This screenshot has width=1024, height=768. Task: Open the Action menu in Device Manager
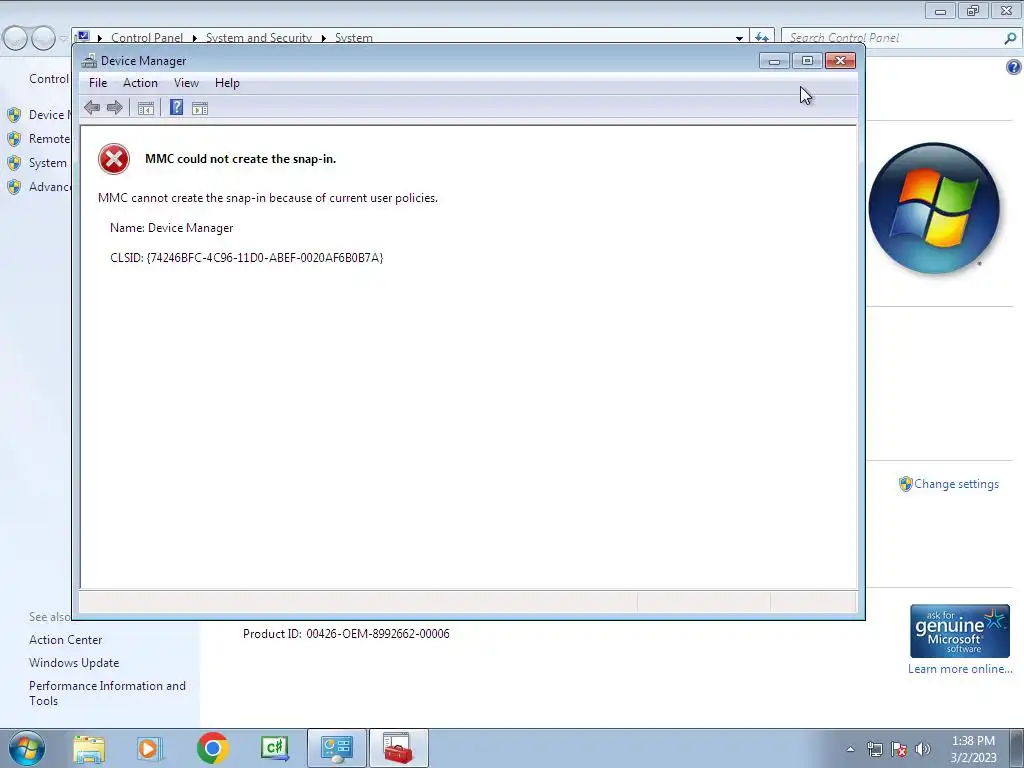tap(140, 83)
